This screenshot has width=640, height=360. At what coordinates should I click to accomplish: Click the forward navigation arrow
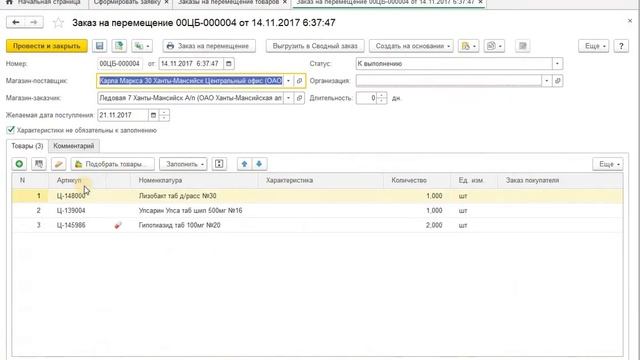(x=34, y=22)
